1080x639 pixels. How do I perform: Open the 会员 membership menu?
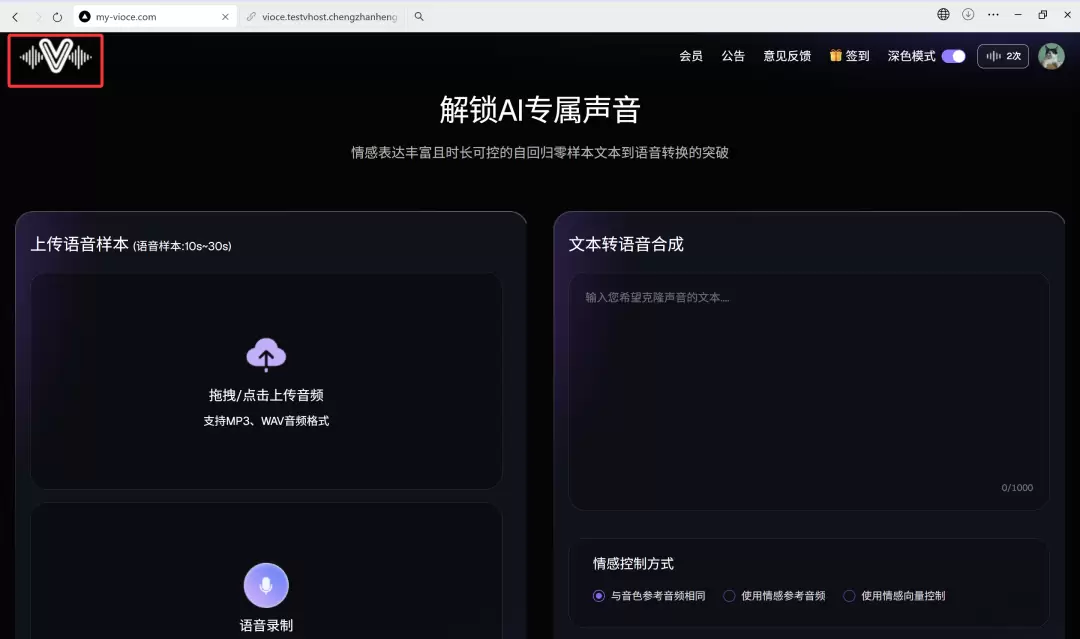tap(691, 56)
